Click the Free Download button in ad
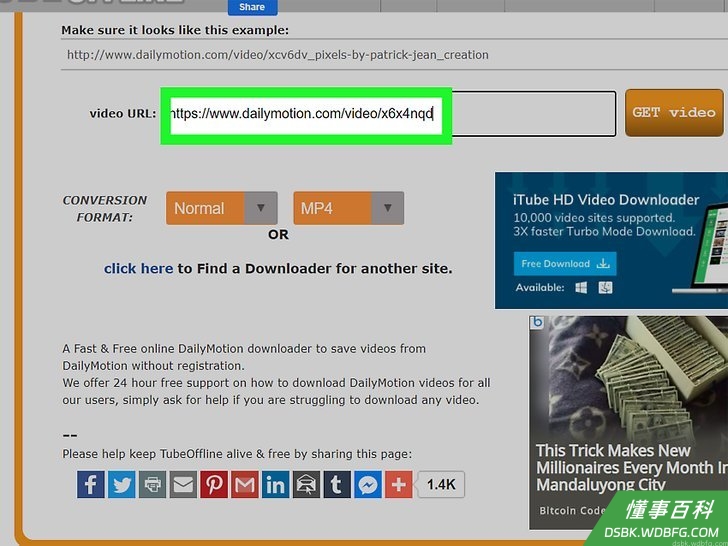The width and height of the screenshot is (728, 546). pyautogui.click(x=565, y=264)
